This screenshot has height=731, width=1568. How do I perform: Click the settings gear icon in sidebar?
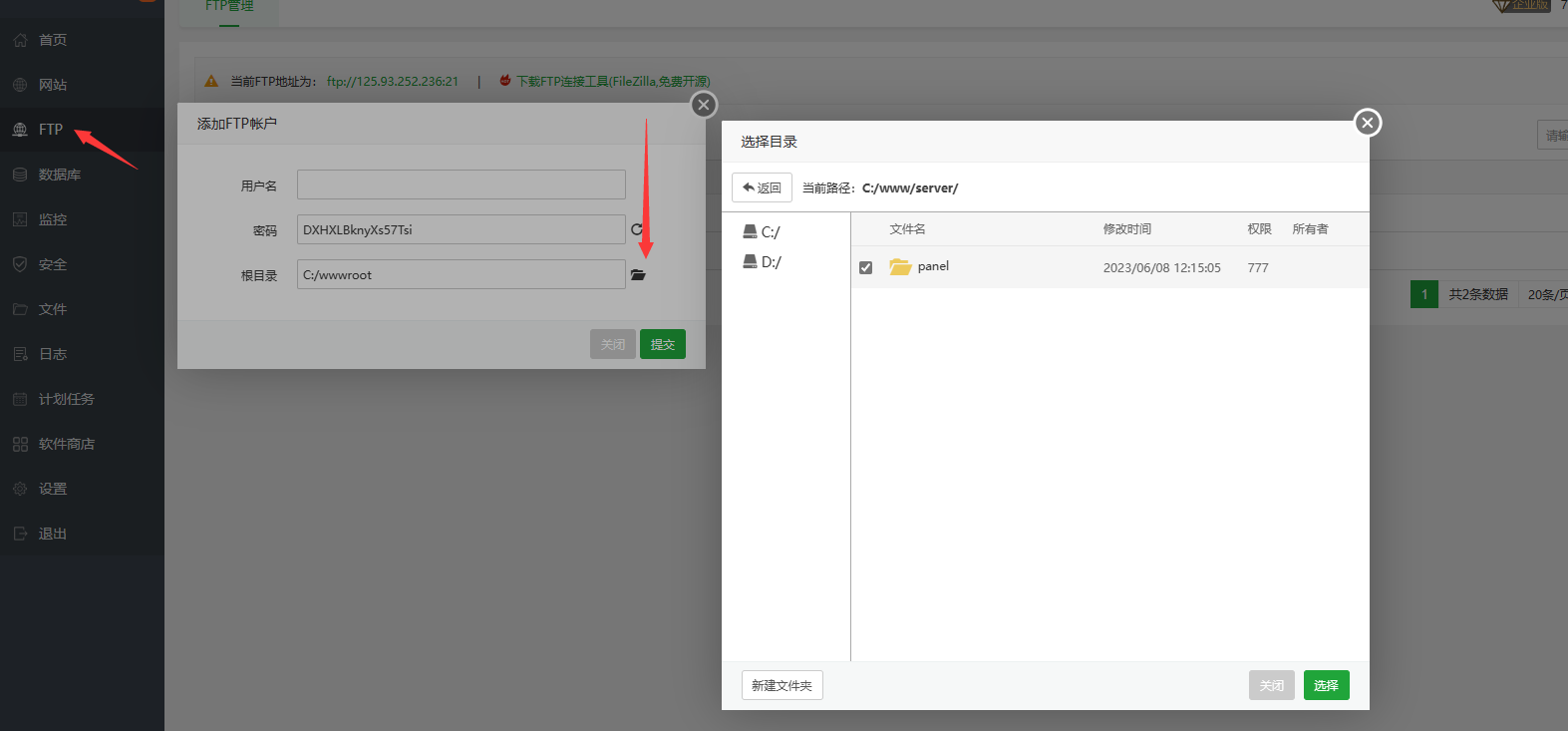(x=20, y=489)
